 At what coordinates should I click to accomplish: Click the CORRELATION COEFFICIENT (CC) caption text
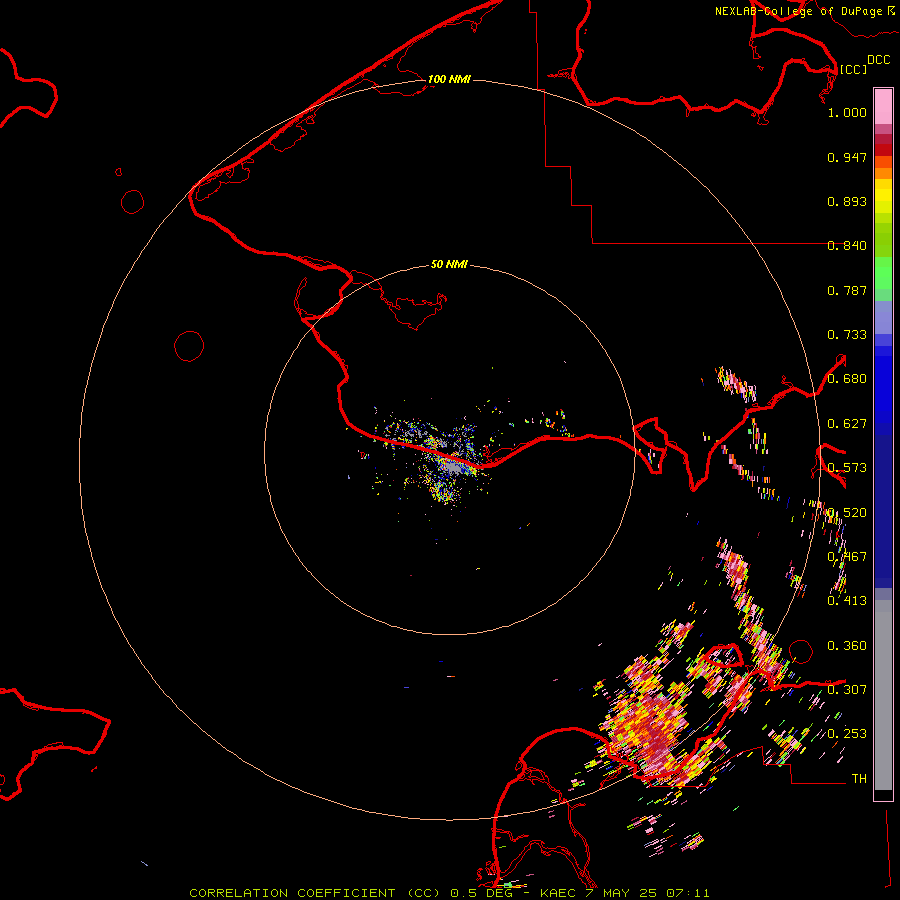315,893
